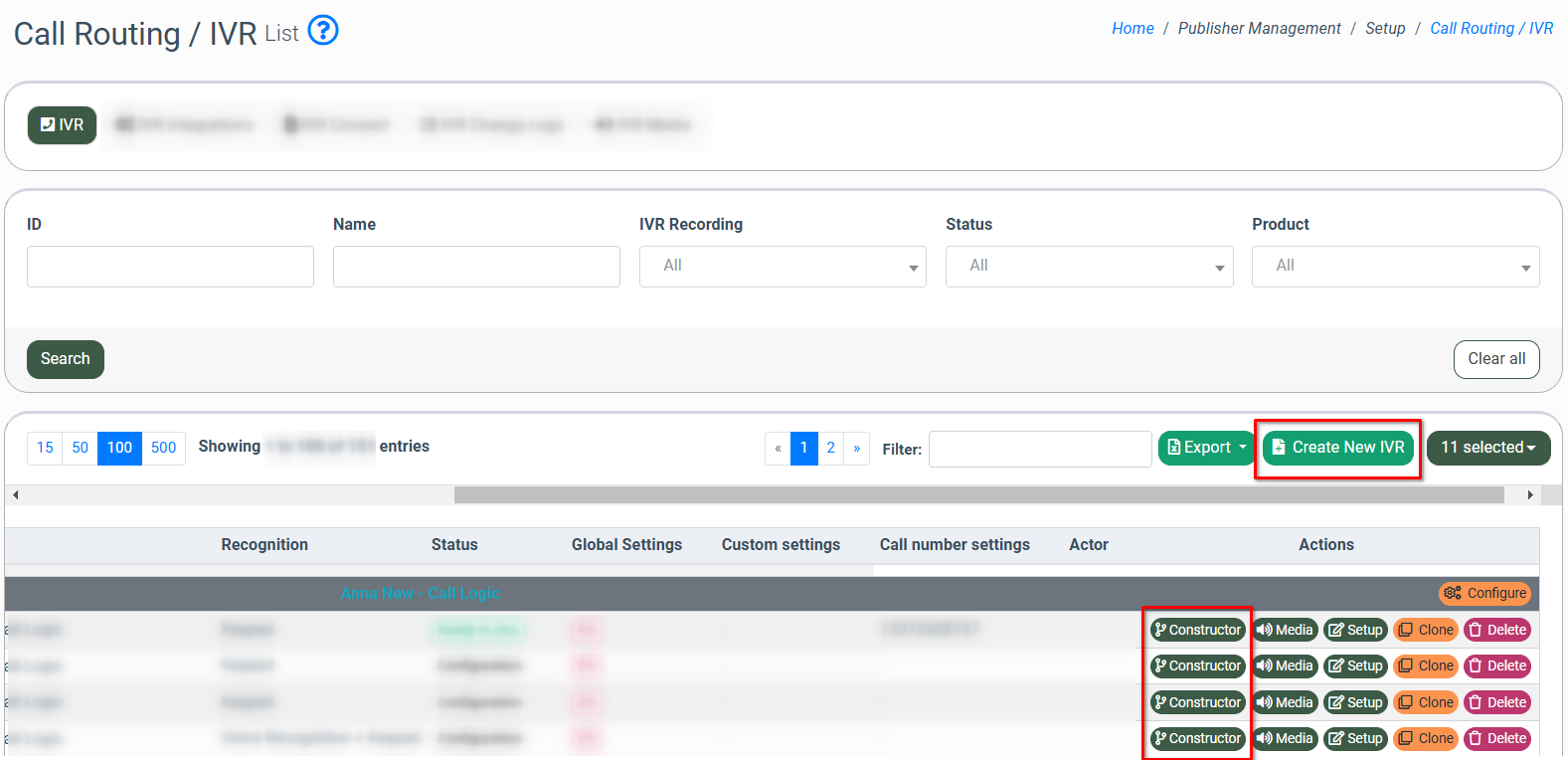This screenshot has width=1568, height=760.
Task: Delete the first IVR row
Action: [x=1496, y=630]
